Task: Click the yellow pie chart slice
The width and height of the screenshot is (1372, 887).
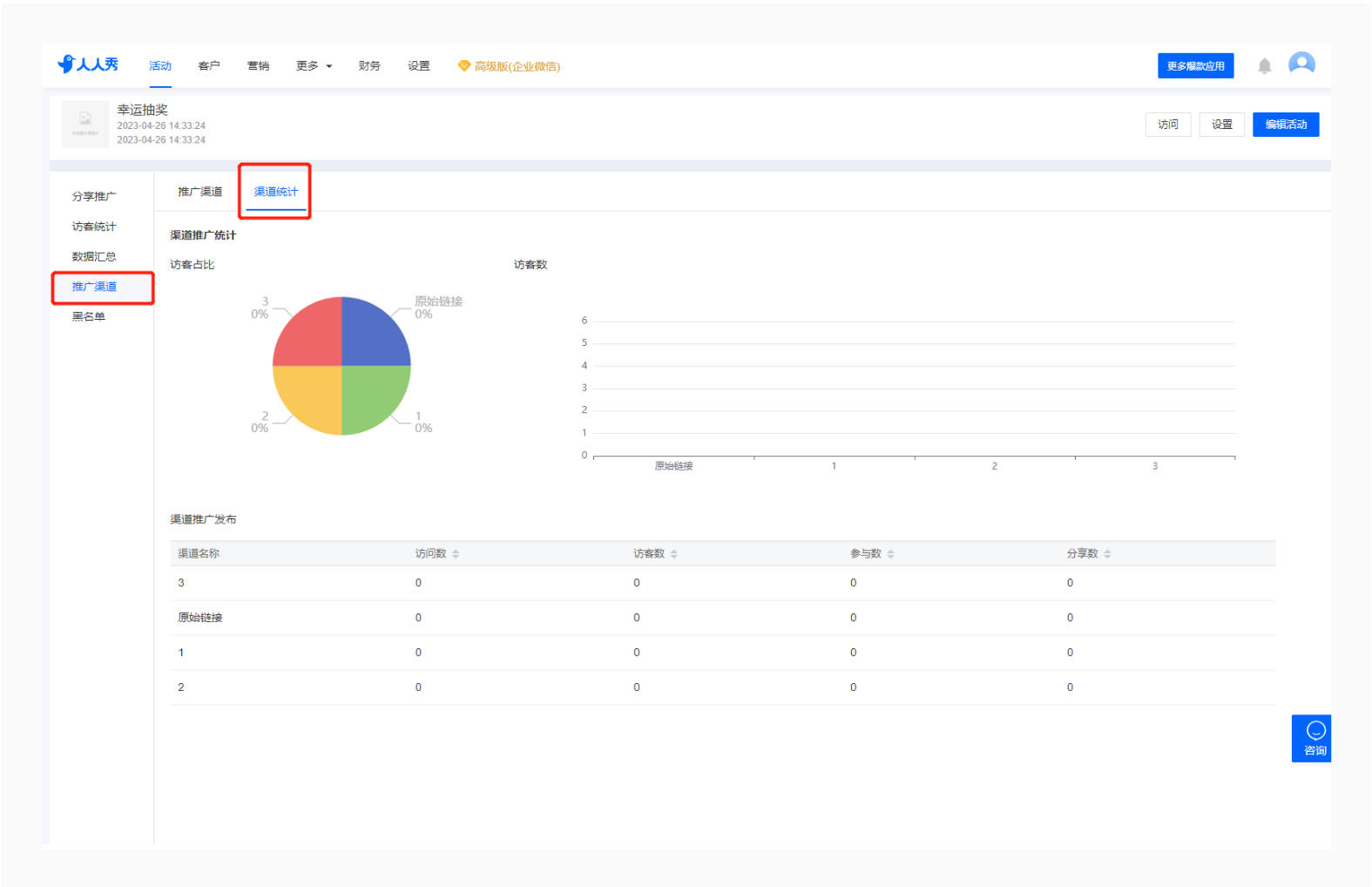Action: click(x=313, y=395)
